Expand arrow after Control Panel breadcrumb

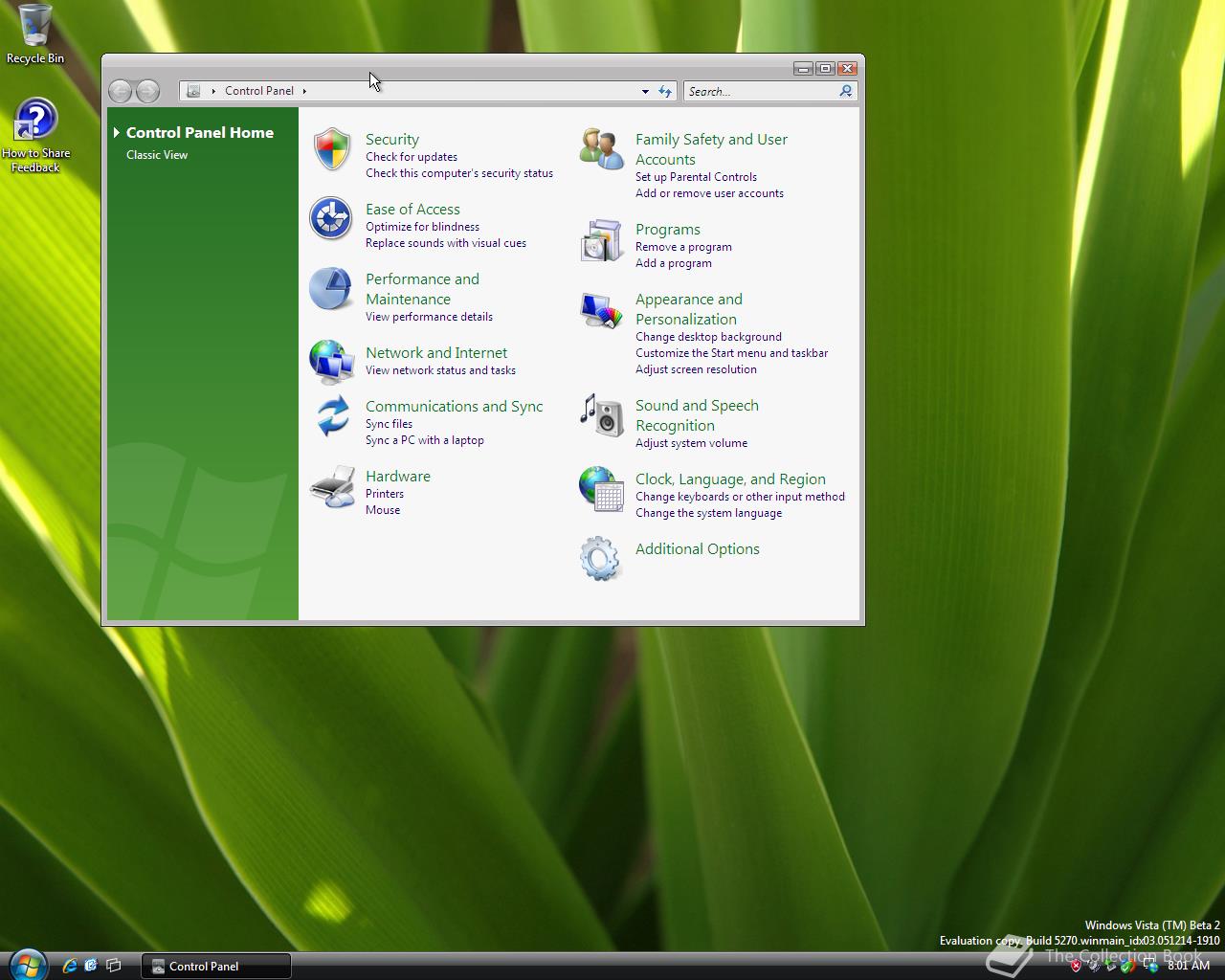(304, 91)
